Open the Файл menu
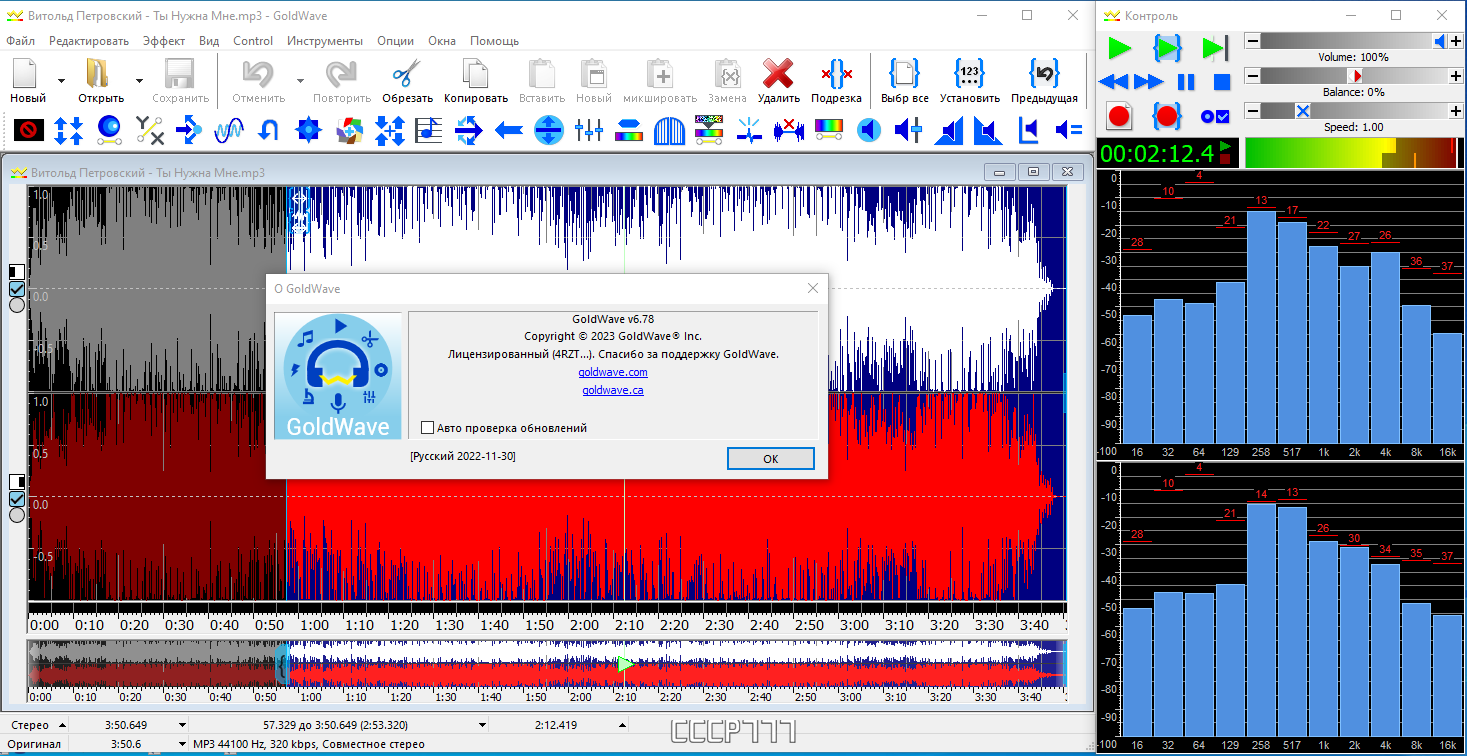 click(20, 41)
